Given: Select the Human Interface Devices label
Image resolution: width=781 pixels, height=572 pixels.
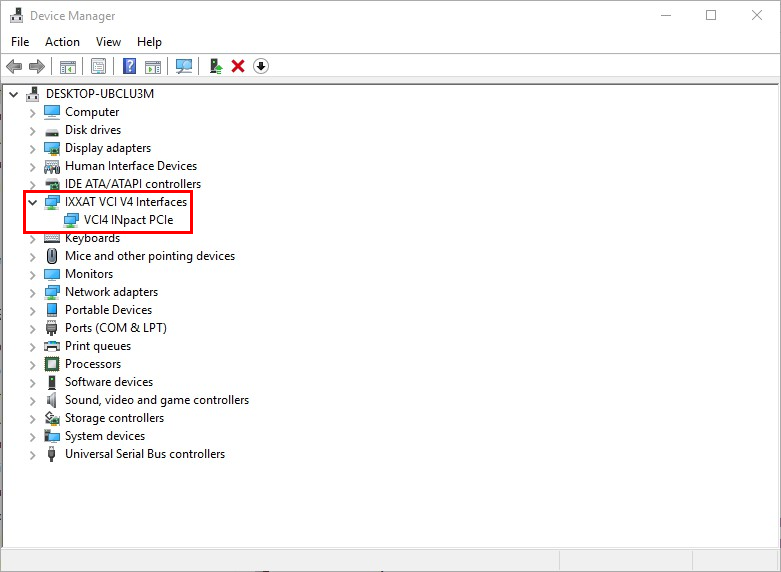Looking at the screenshot, I should tap(131, 166).
